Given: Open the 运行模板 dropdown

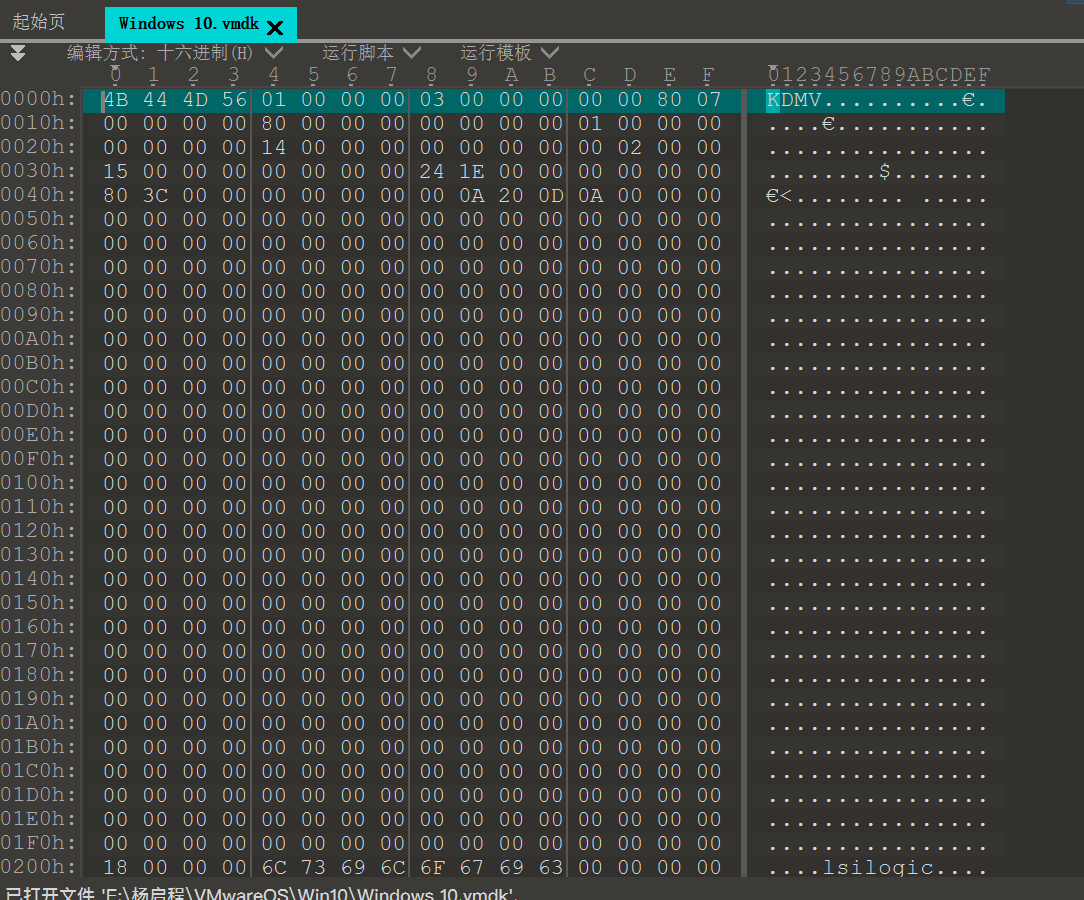Looking at the screenshot, I should [510, 53].
